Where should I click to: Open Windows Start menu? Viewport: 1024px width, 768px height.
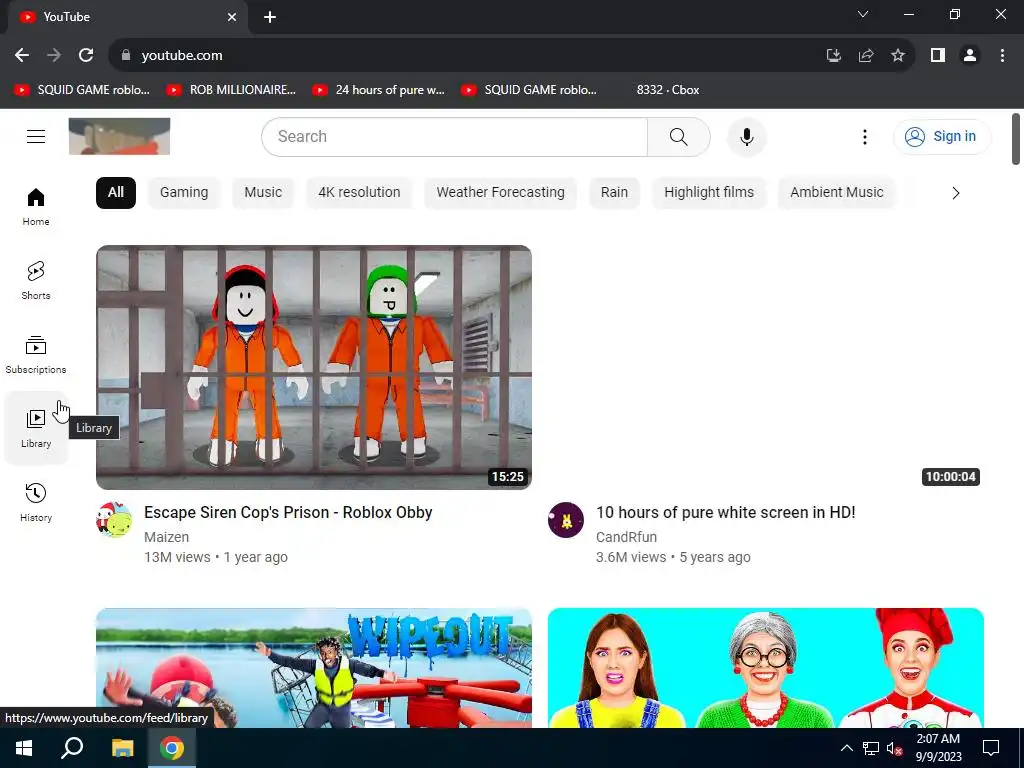pyautogui.click(x=24, y=748)
